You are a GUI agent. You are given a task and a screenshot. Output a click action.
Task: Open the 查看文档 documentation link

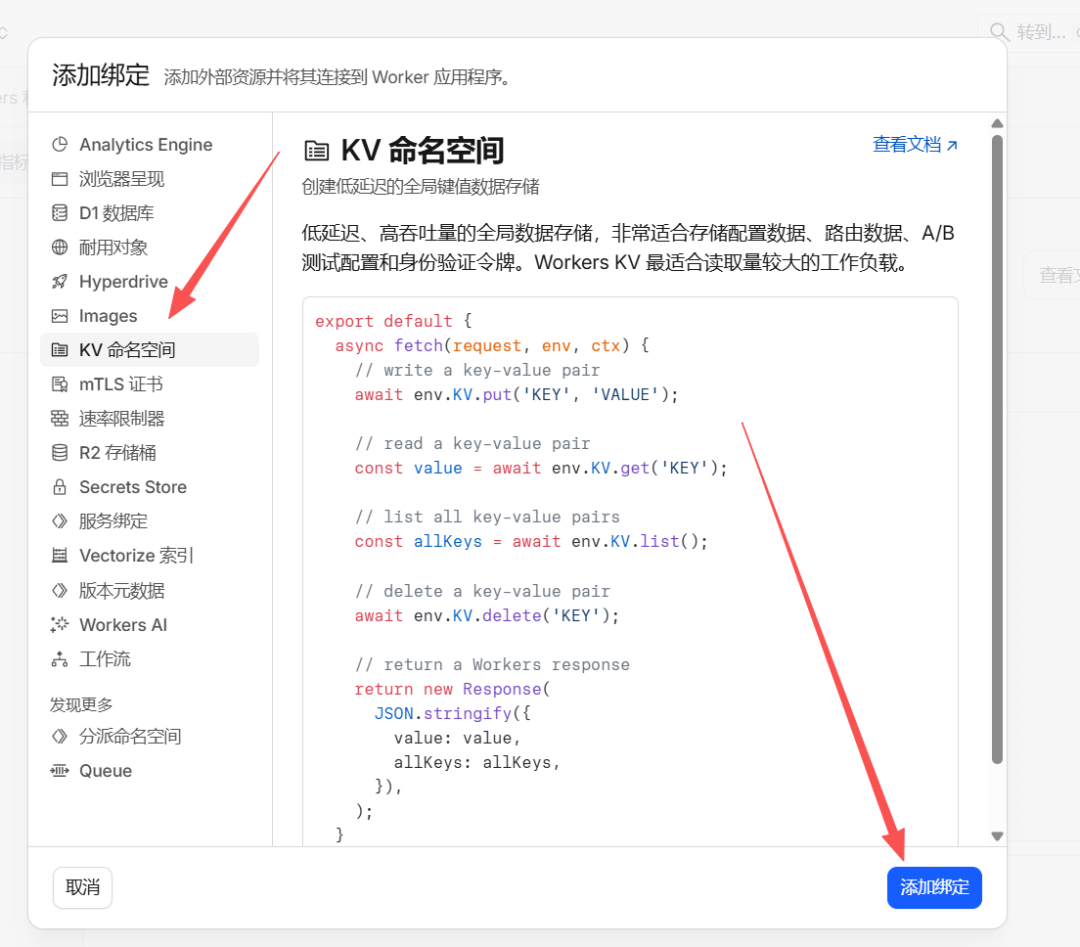[x=915, y=145]
